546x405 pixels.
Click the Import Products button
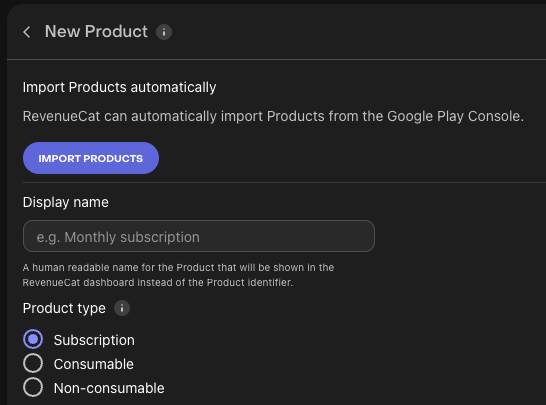click(91, 158)
